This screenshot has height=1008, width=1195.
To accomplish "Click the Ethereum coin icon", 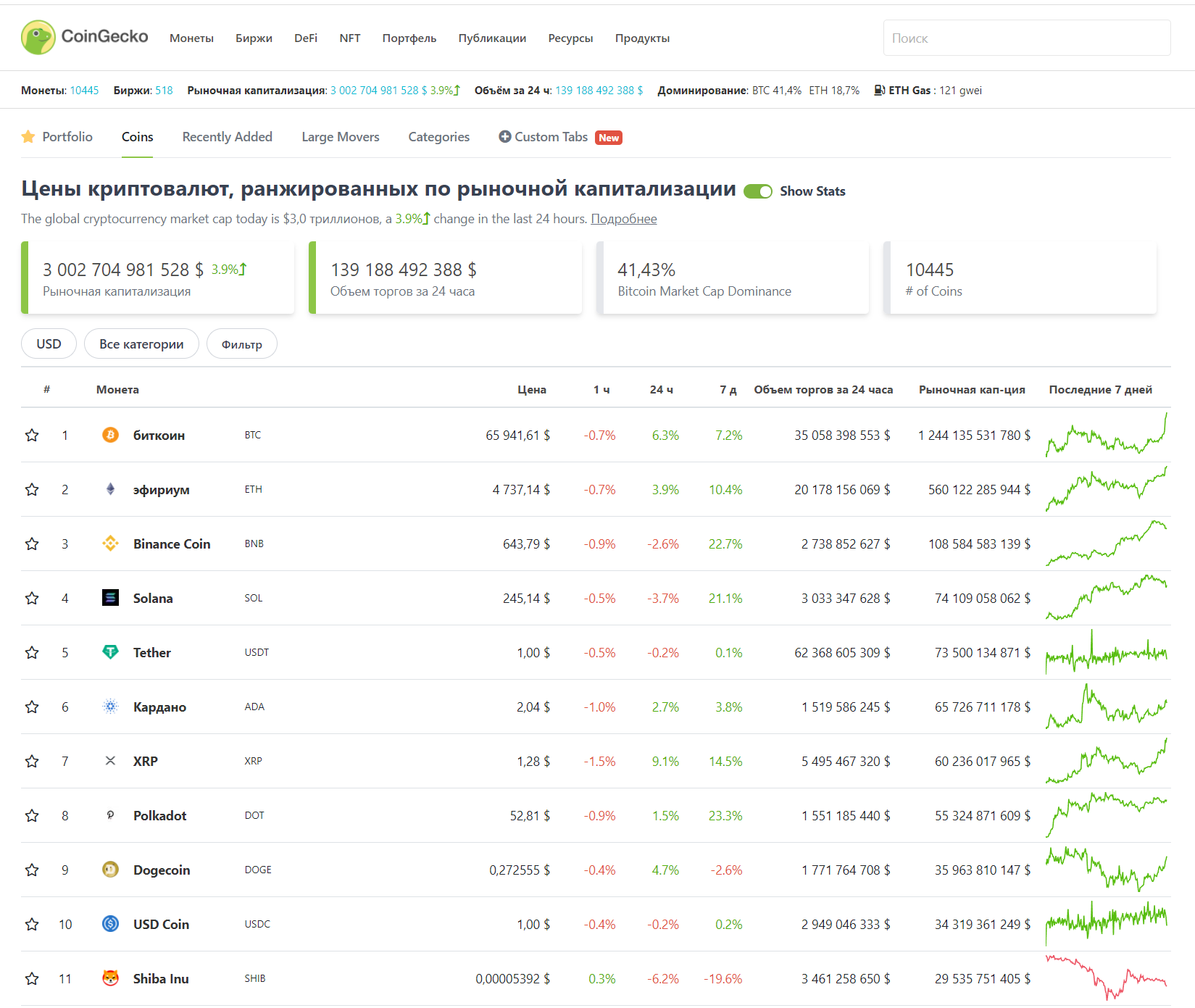I will tap(110, 489).
